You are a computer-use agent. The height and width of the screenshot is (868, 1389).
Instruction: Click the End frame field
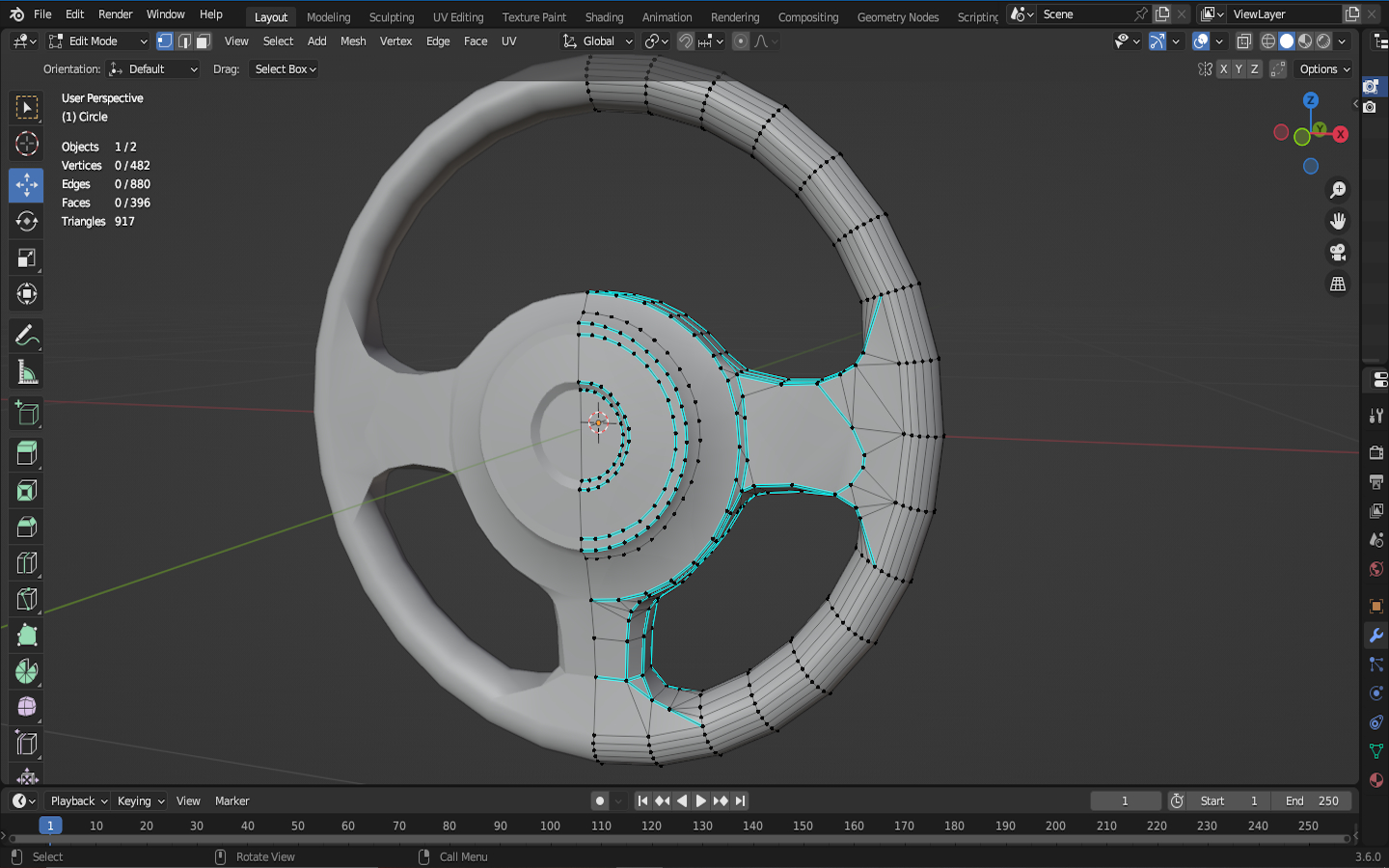click(1311, 801)
